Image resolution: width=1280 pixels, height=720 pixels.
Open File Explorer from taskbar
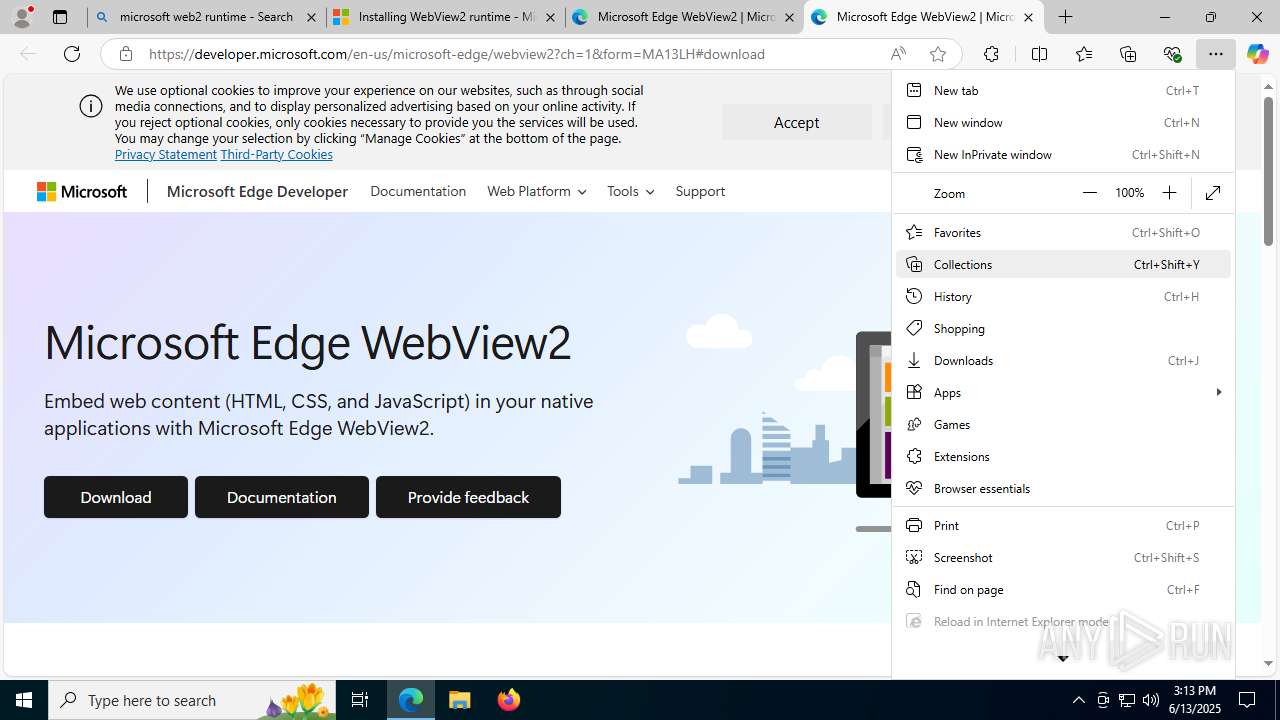pos(459,700)
